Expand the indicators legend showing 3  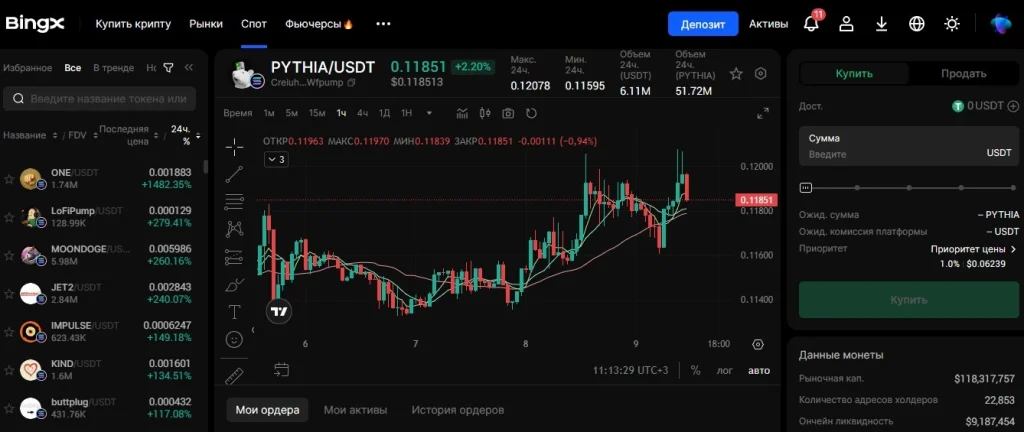coord(276,159)
